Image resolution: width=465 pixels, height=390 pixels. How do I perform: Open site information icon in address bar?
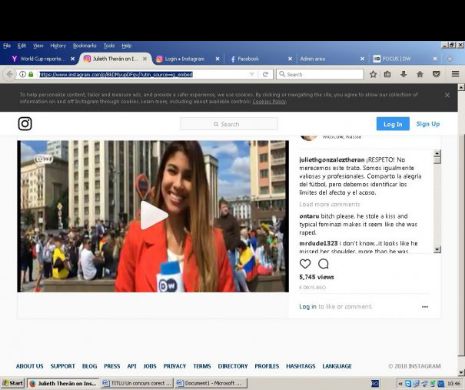point(22,74)
